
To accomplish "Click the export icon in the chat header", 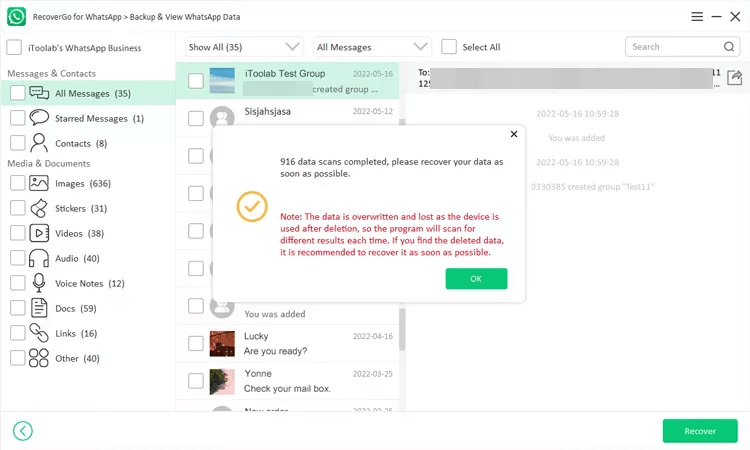I will (735, 78).
